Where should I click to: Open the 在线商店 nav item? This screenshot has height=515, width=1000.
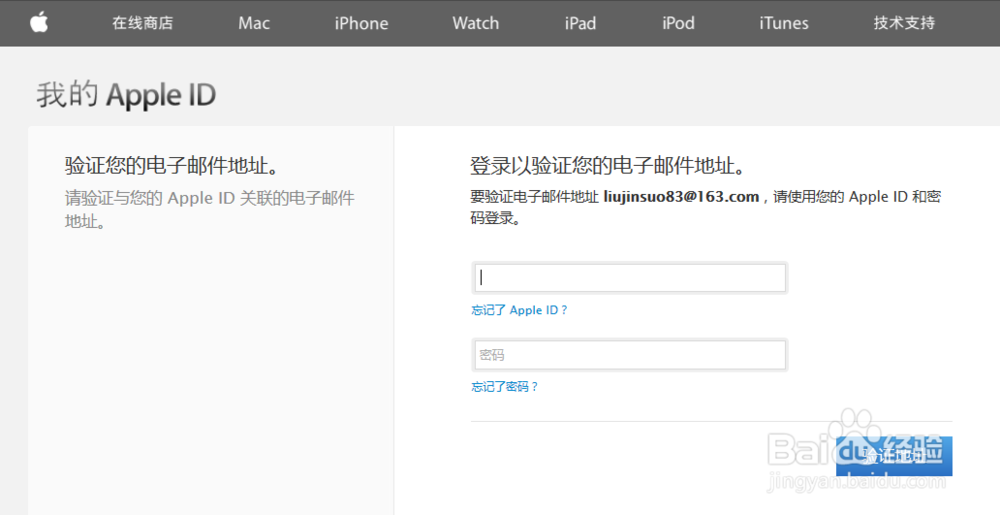click(143, 23)
